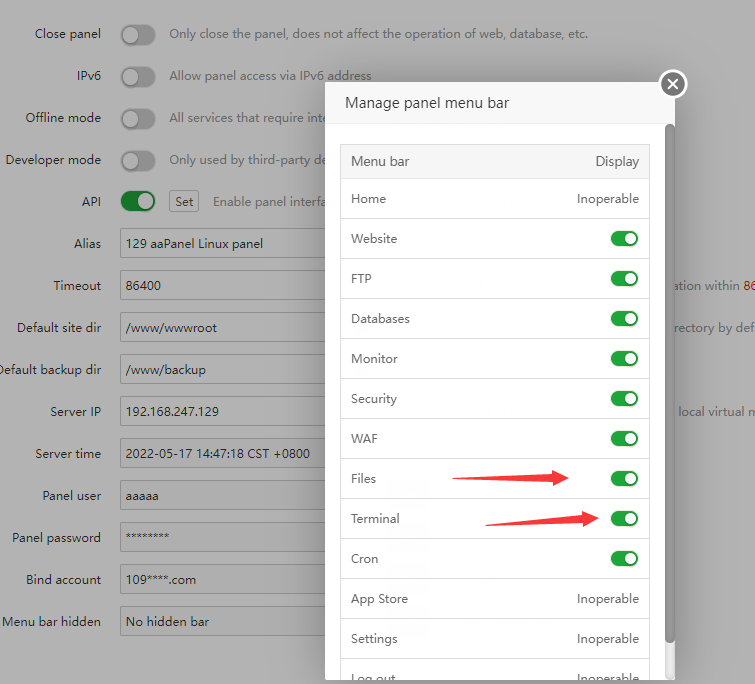
Task: Hide Files from the menu bar
Action: (x=624, y=479)
